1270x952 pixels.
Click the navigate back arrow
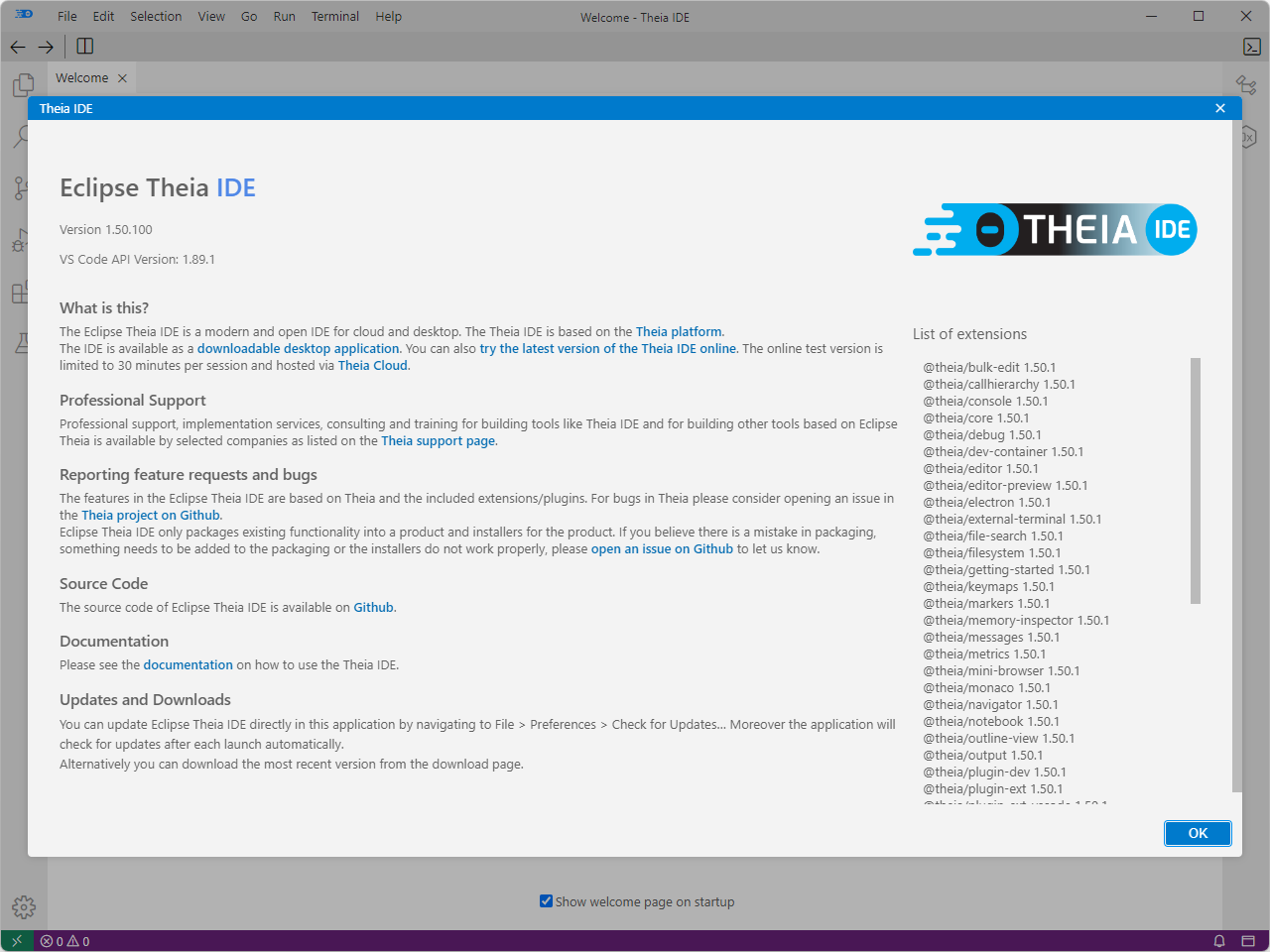[x=17, y=46]
